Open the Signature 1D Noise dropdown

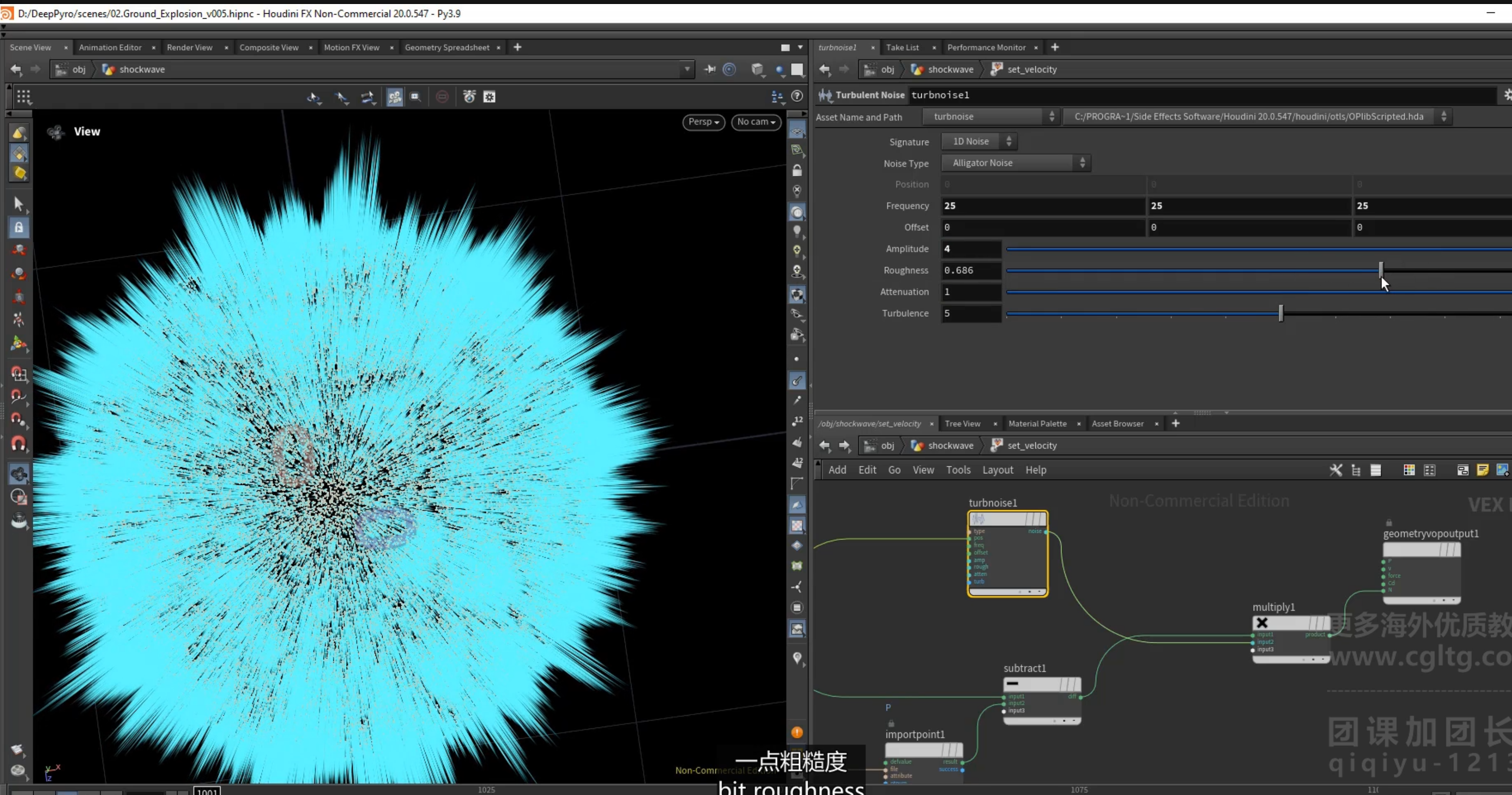(x=979, y=142)
